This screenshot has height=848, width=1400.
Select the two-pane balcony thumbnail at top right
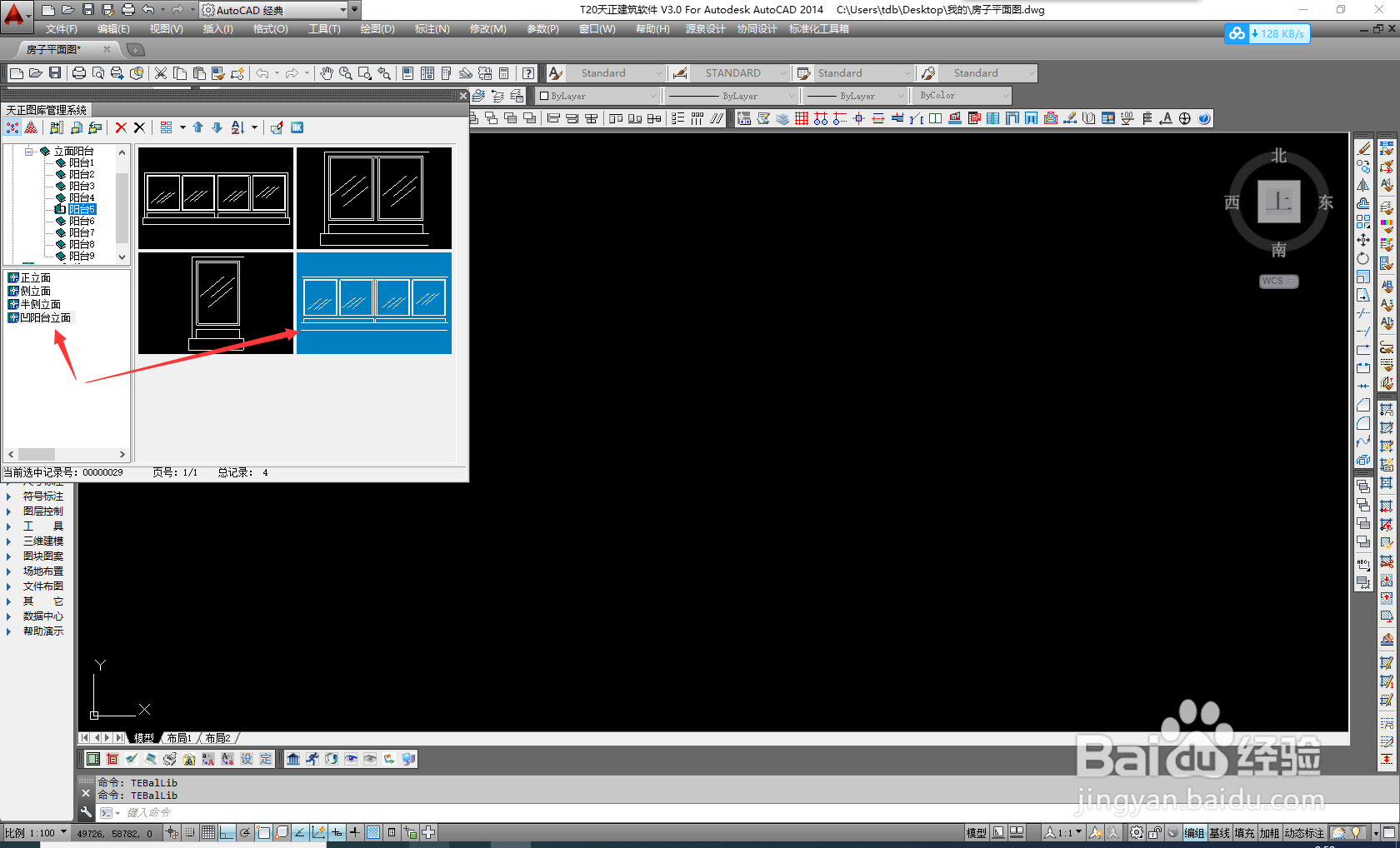374,198
